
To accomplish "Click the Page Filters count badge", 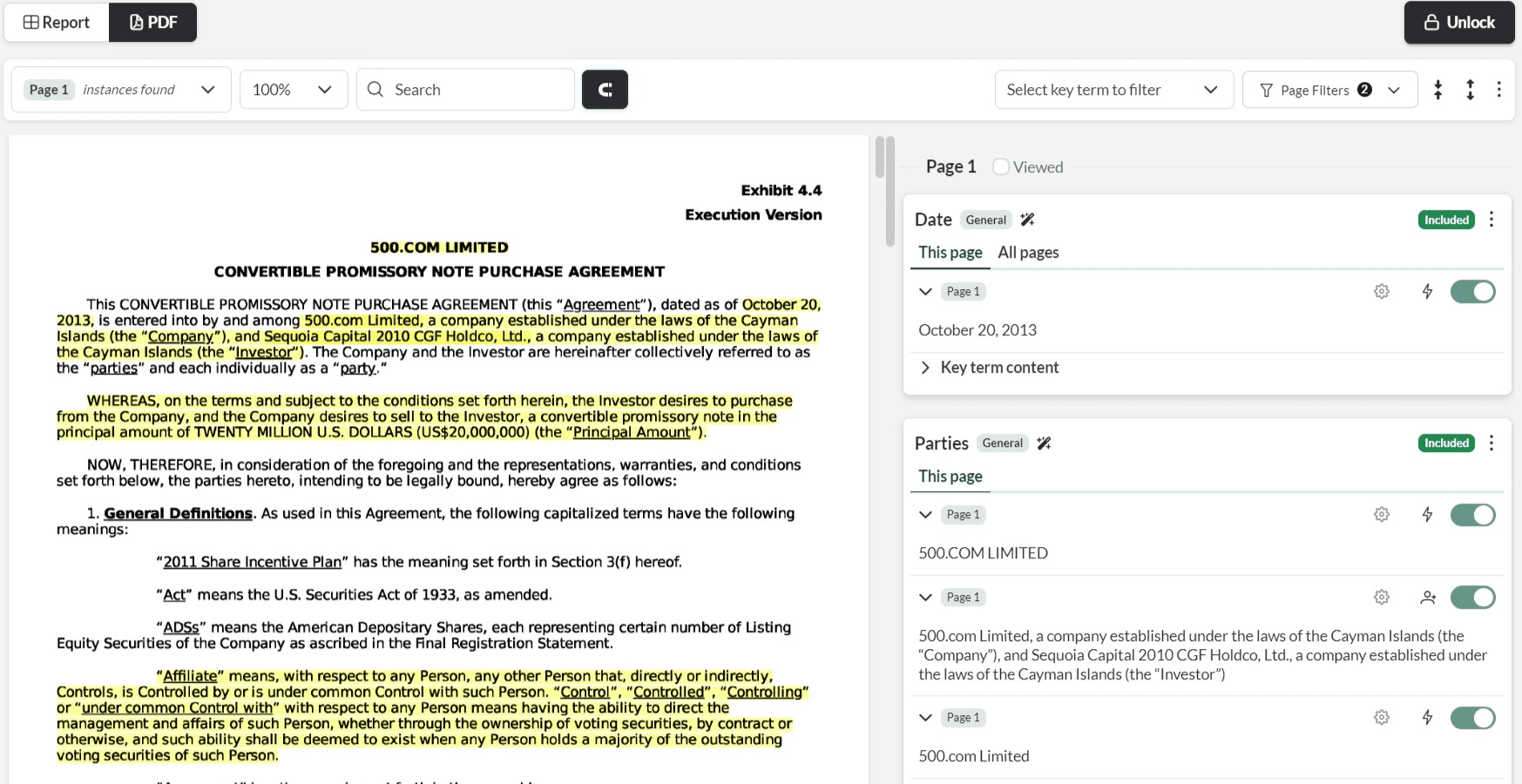I will click(x=1364, y=90).
